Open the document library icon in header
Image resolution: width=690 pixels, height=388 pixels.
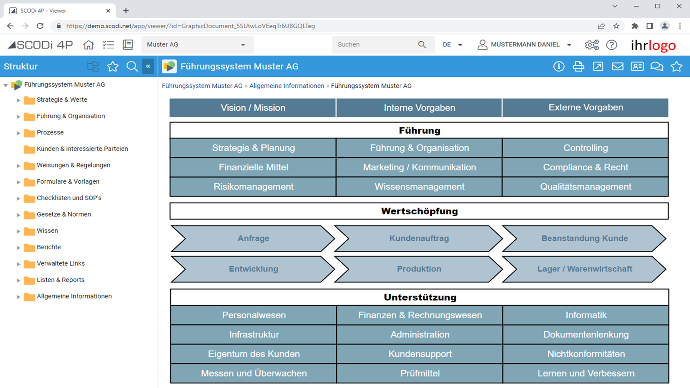click(x=128, y=44)
